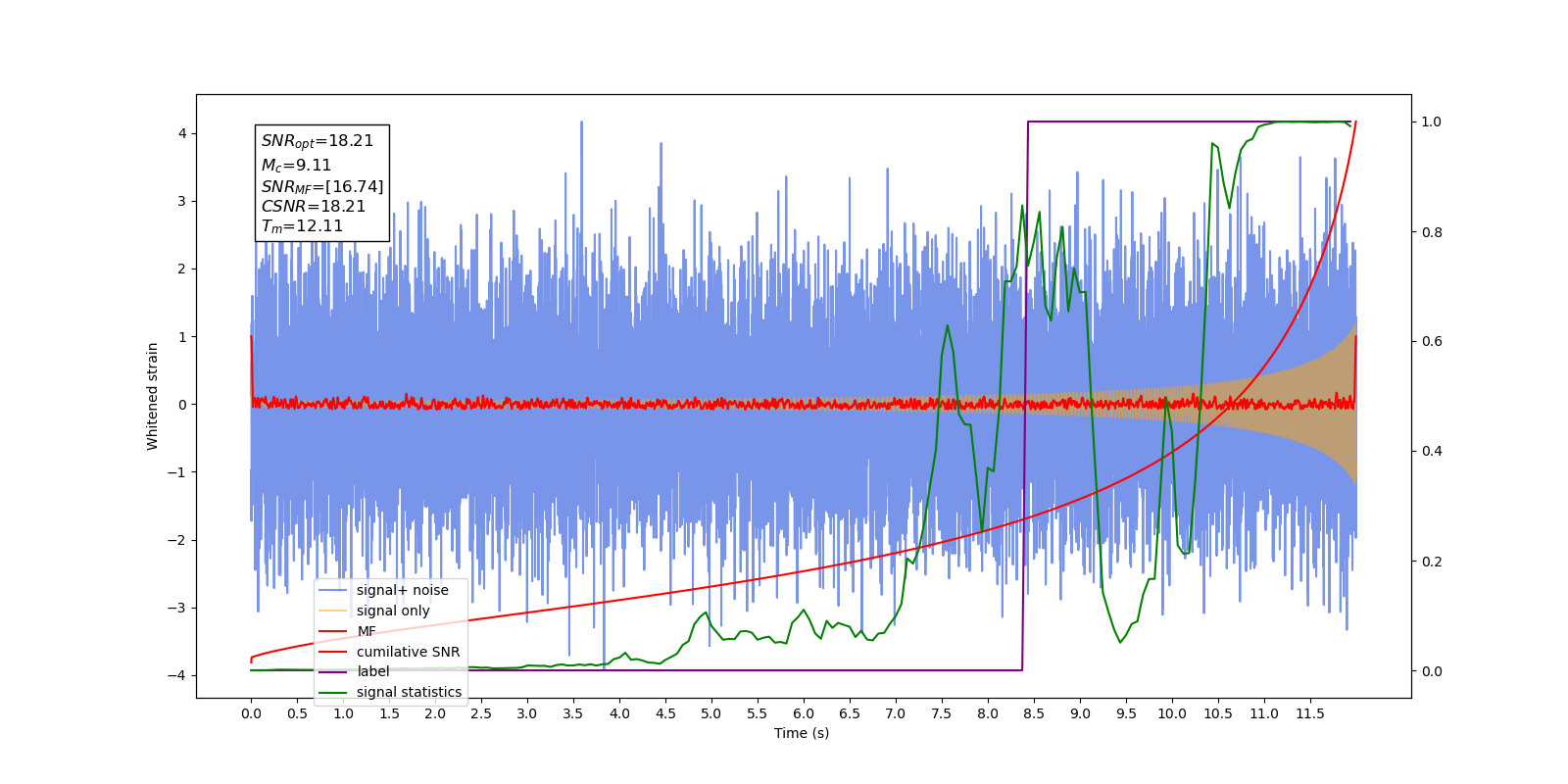Click the 5.0 tick on time axis
The height and width of the screenshot is (784, 1568).
(711, 713)
